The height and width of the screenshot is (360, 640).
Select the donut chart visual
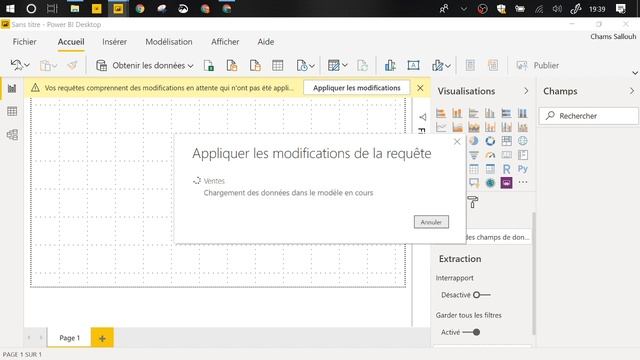490,141
